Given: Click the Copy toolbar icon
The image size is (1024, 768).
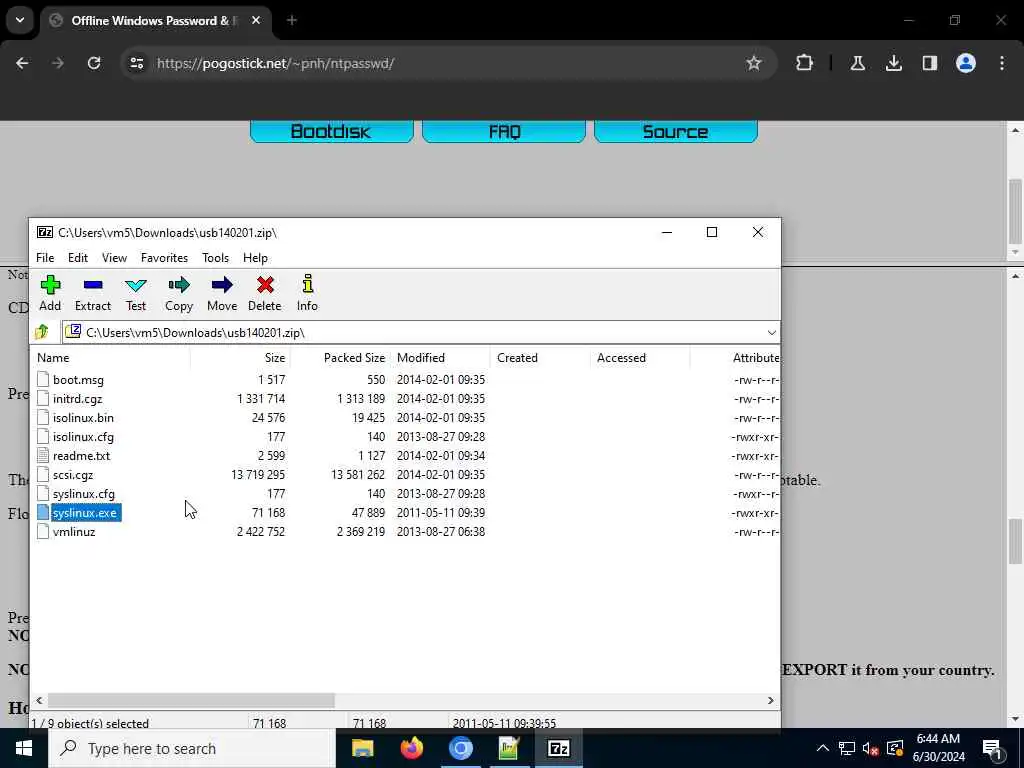Looking at the screenshot, I should click(179, 293).
